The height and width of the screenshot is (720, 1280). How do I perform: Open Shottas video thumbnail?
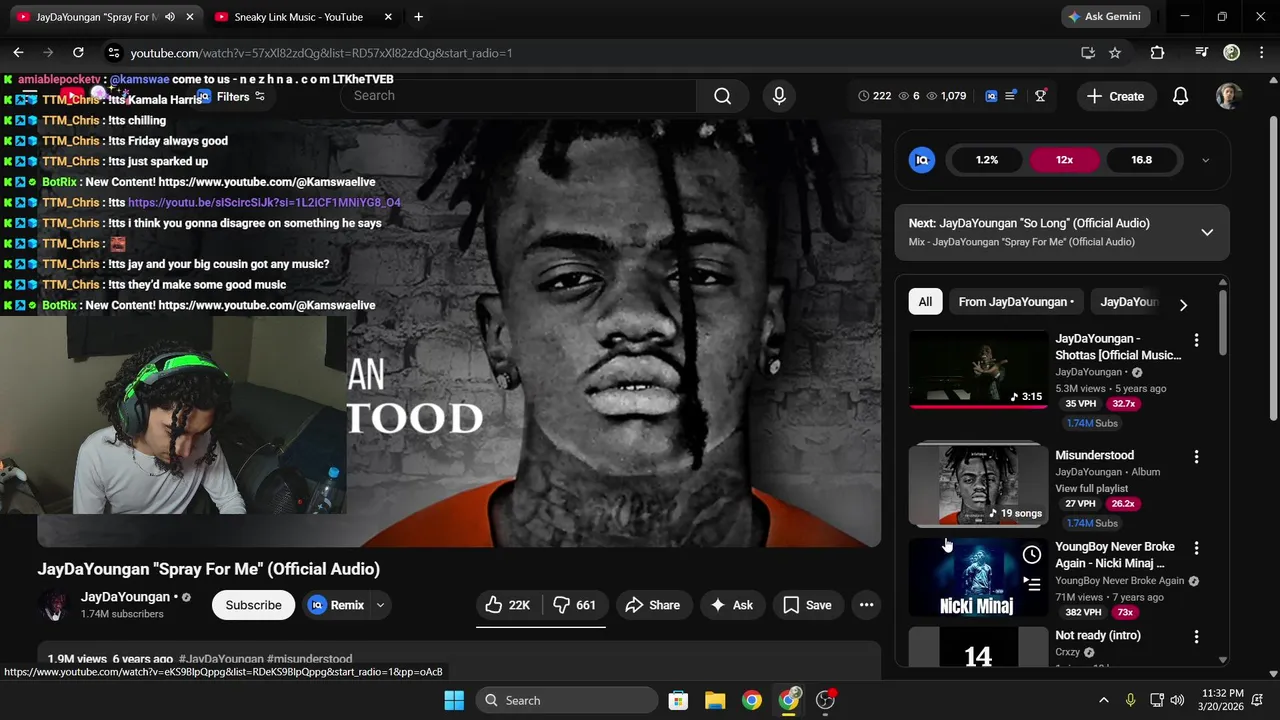pyautogui.click(x=978, y=369)
